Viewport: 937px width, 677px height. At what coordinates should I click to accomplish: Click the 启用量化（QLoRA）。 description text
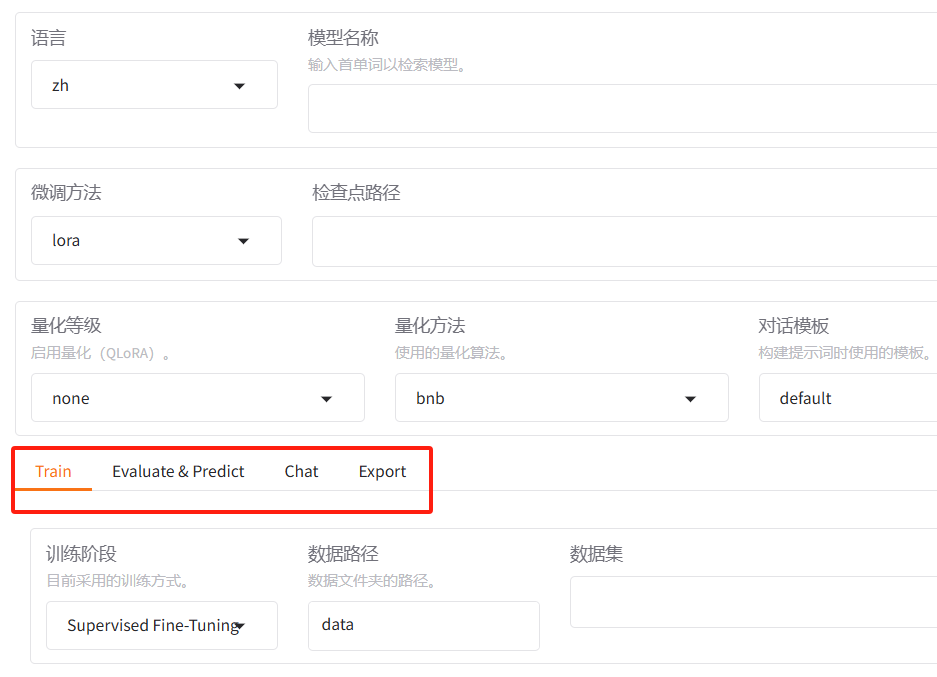[100, 353]
